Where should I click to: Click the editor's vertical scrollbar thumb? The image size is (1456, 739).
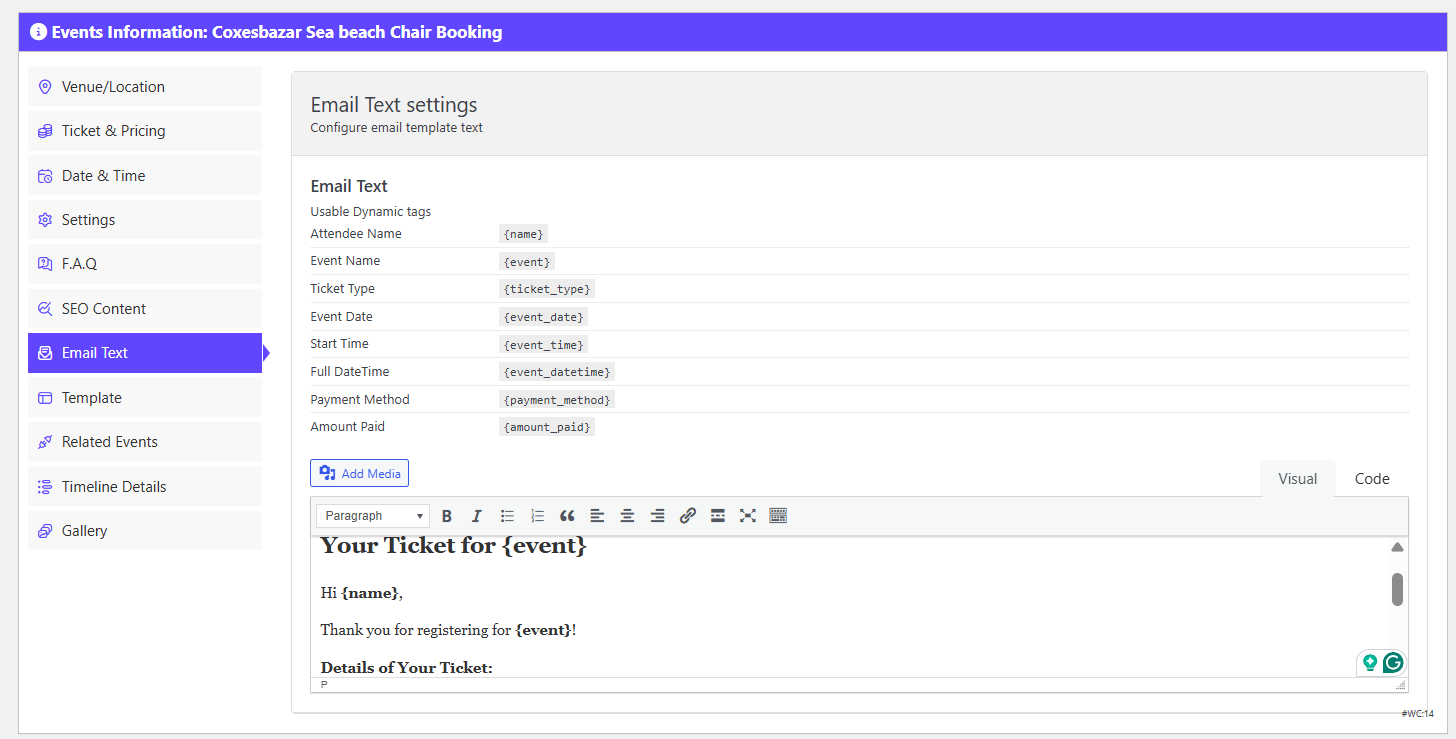pos(1397,589)
